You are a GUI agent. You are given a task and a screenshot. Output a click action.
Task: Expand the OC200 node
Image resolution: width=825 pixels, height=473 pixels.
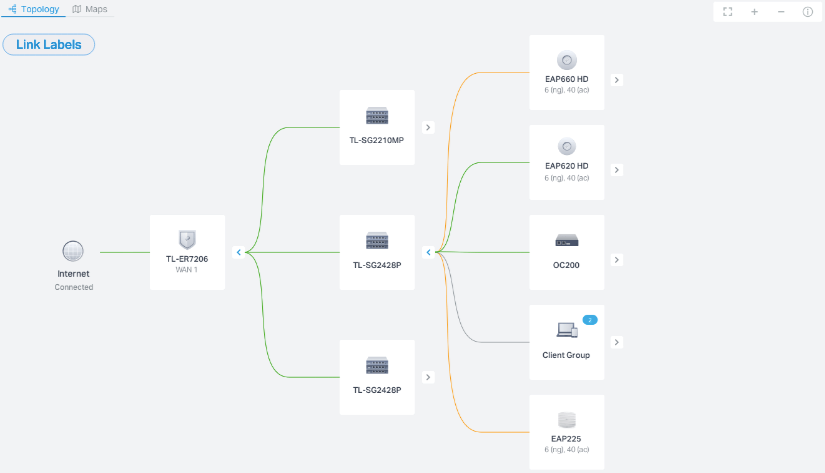pos(617,260)
